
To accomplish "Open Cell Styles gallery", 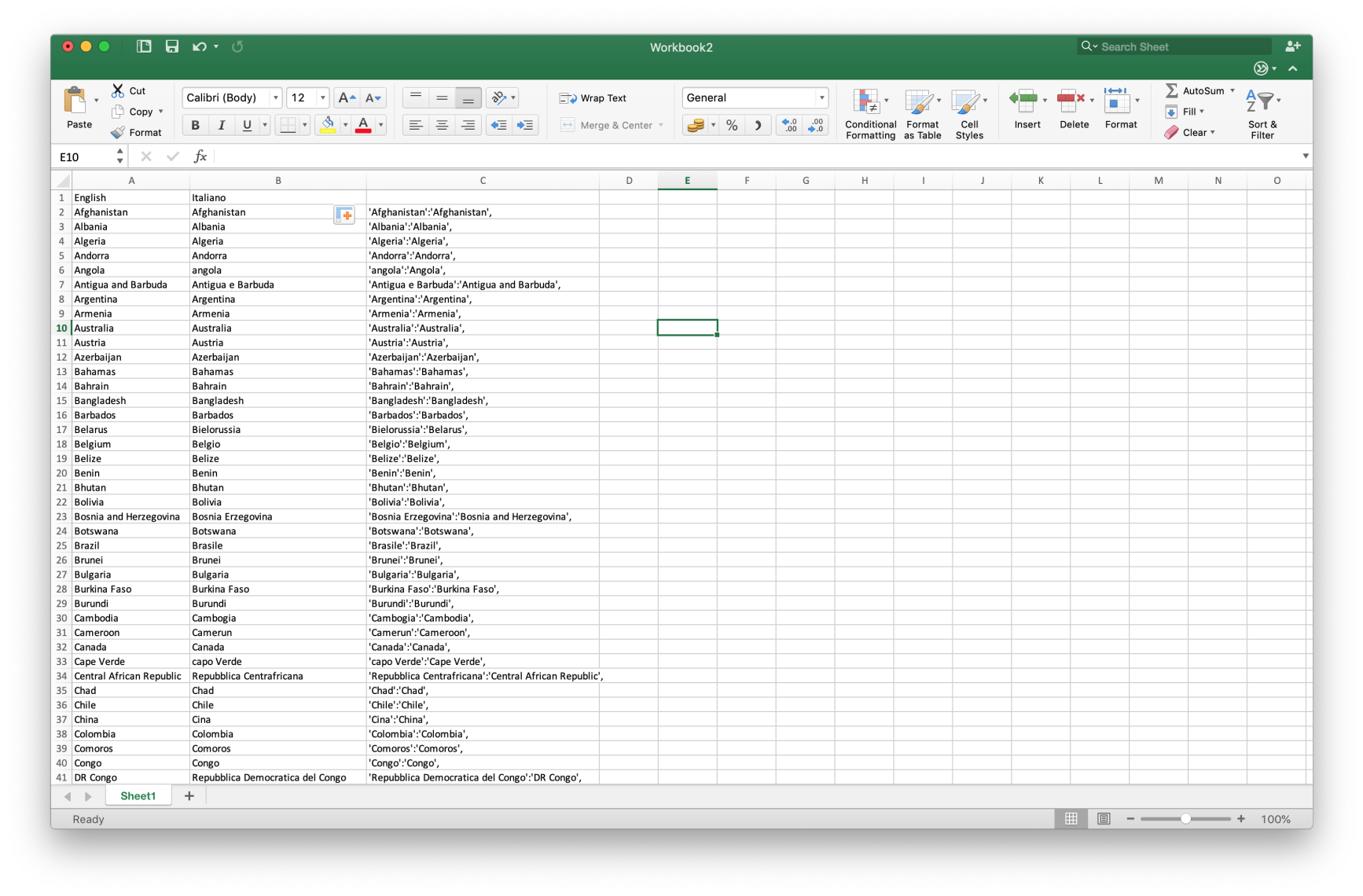I will pyautogui.click(x=968, y=114).
